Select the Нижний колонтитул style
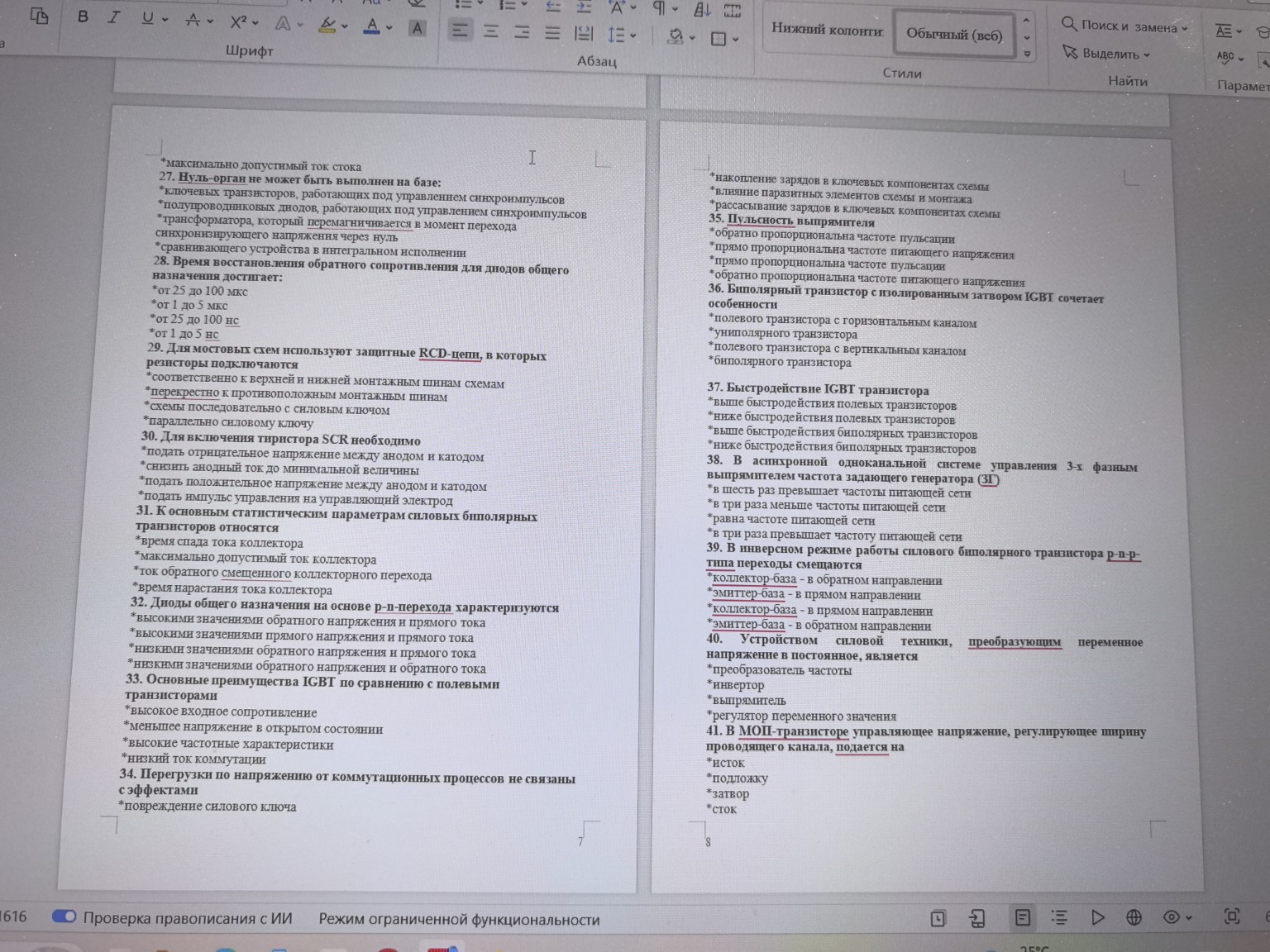Viewport: 1270px width, 952px height. click(x=827, y=29)
